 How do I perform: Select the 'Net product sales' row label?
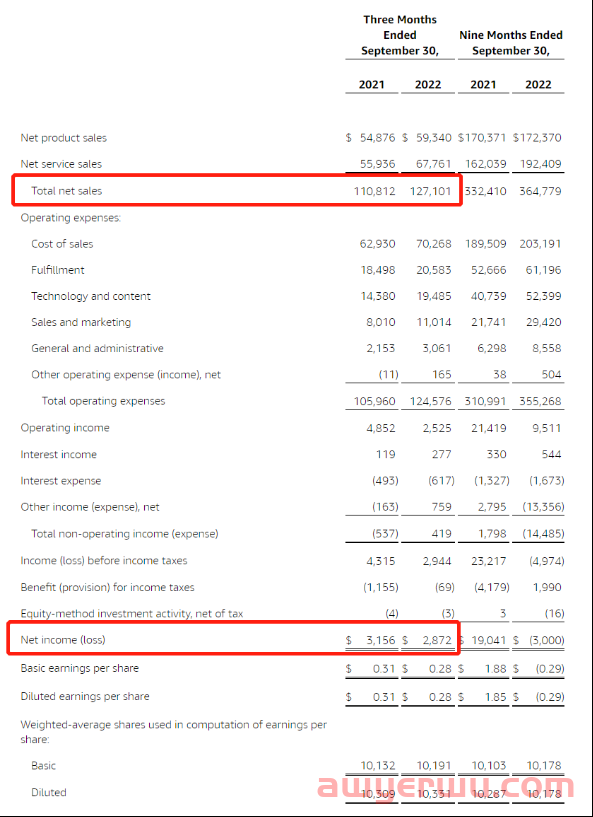[64, 138]
